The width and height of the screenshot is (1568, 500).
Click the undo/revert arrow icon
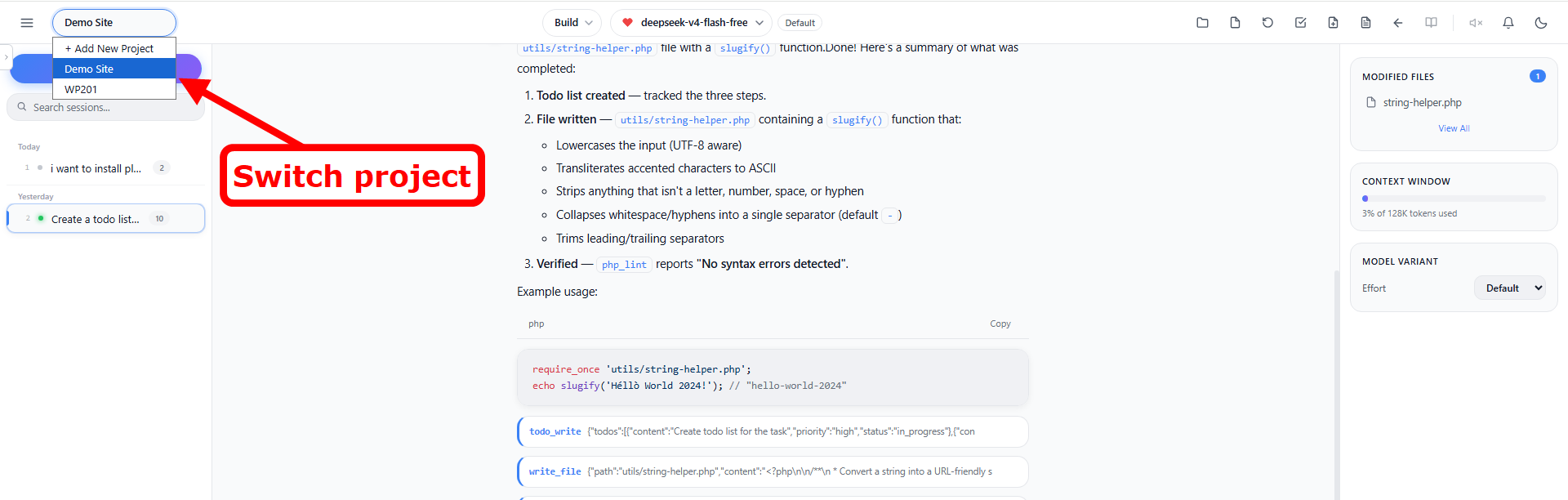pos(1267,23)
